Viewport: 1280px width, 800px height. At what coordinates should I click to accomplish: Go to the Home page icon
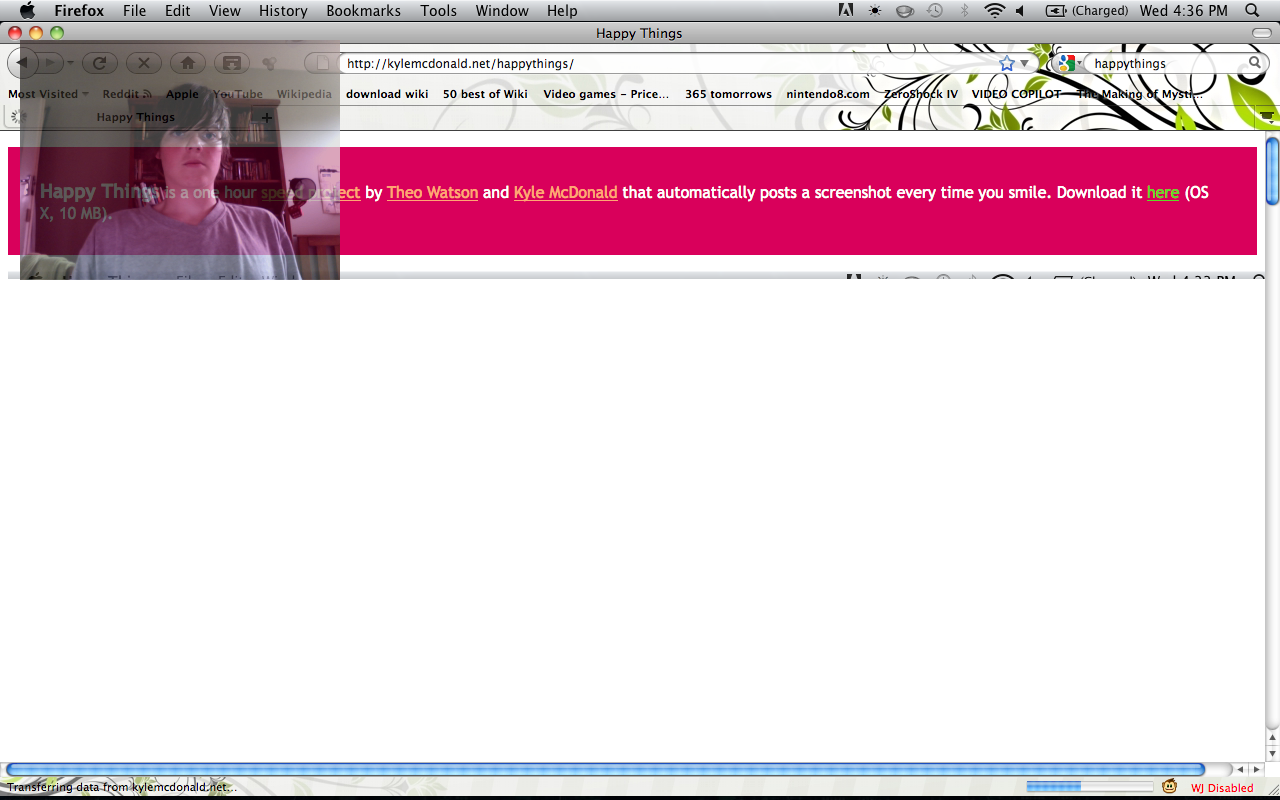[187, 63]
